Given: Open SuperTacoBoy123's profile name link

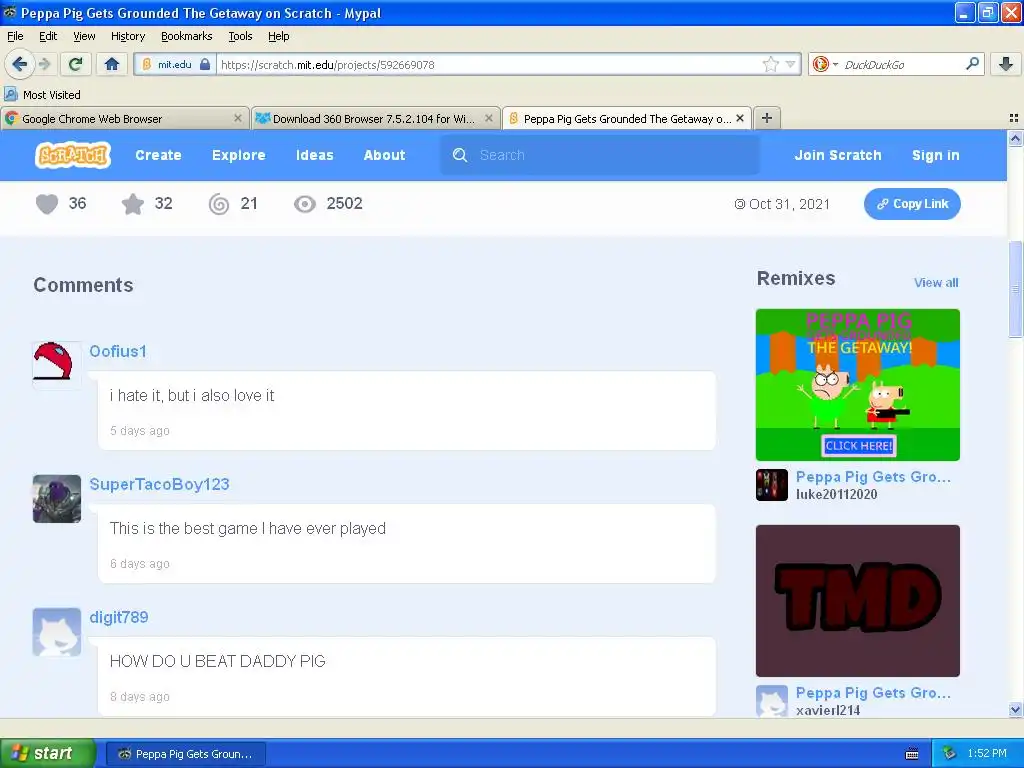Looking at the screenshot, I should pyautogui.click(x=159, y=484).
